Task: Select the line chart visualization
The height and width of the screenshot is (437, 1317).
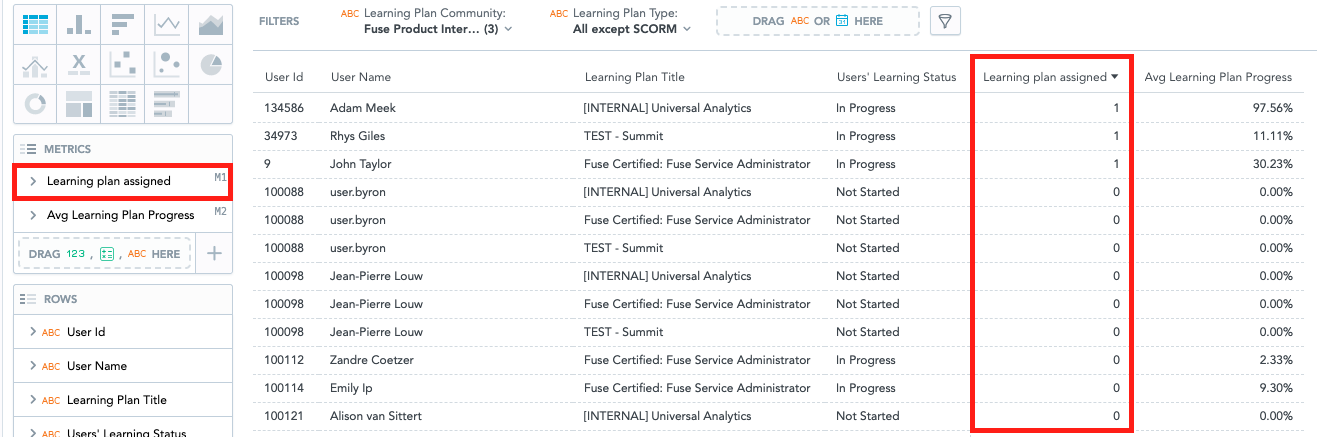Action: click(167, 24)
